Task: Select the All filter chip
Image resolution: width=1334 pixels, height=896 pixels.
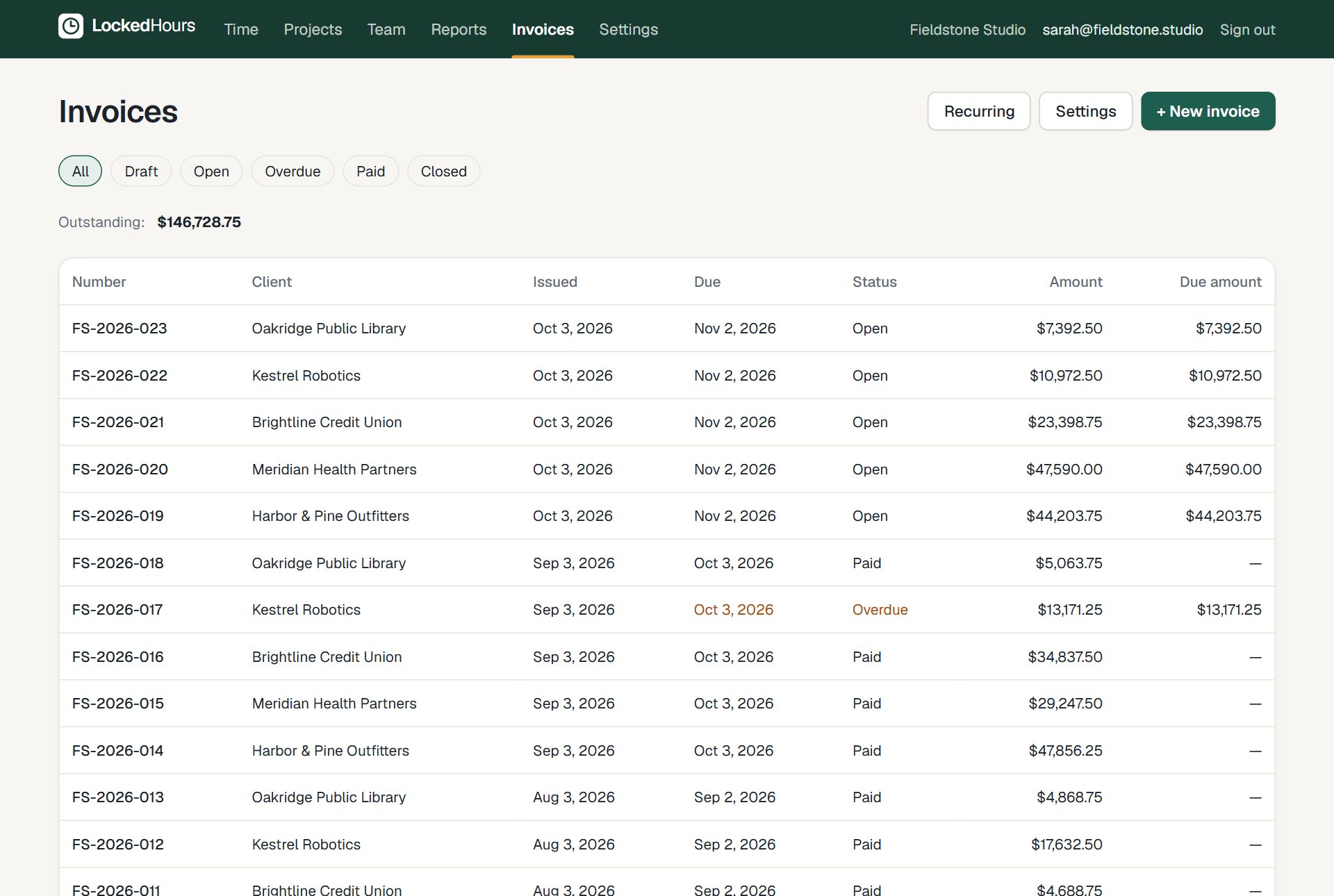Action: click(81, 171)
